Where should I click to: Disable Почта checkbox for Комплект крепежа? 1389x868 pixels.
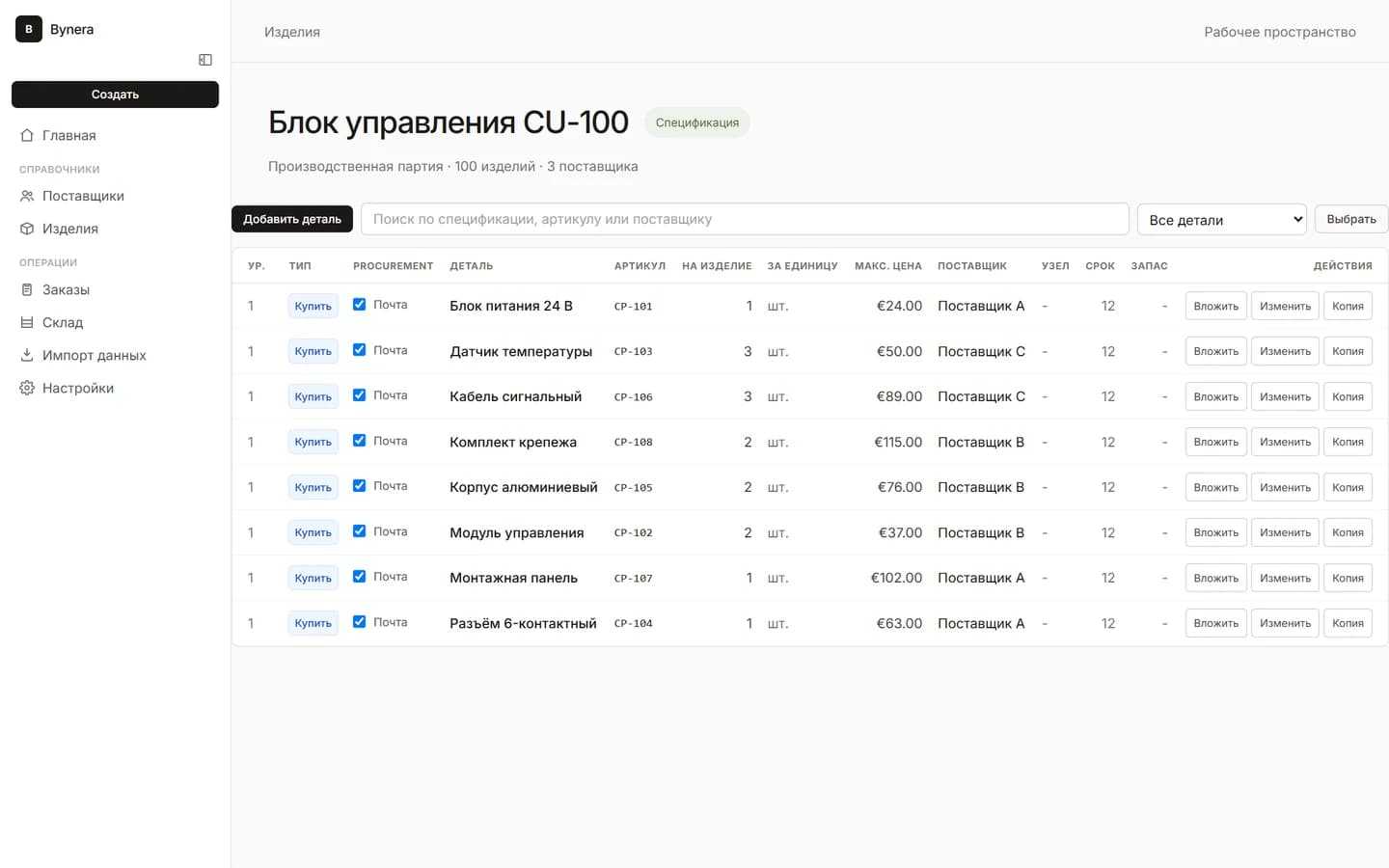pyautogui.click(x=359, y=440)
